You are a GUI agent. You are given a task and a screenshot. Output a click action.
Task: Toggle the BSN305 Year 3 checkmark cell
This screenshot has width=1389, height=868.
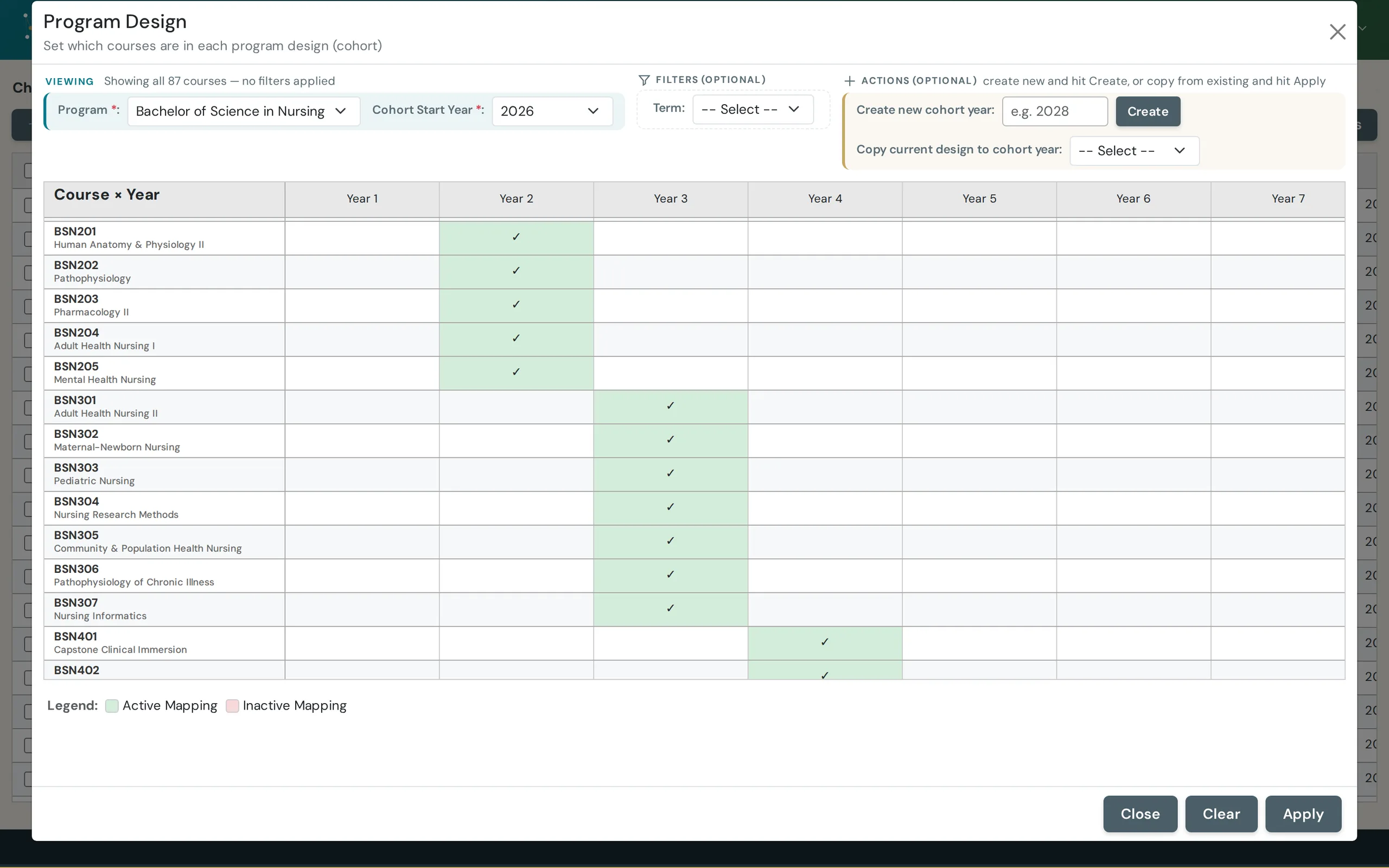pos(671,542)
